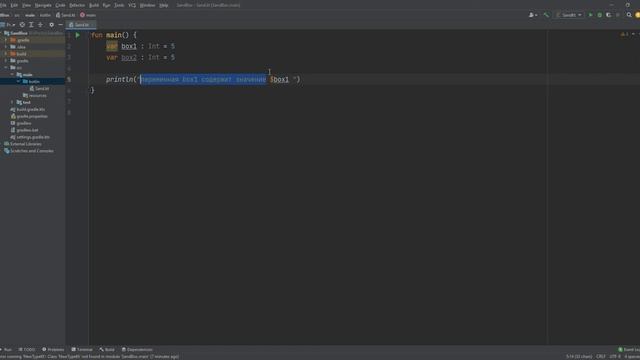Collapse the selected kotlin folder

[18, 82]
